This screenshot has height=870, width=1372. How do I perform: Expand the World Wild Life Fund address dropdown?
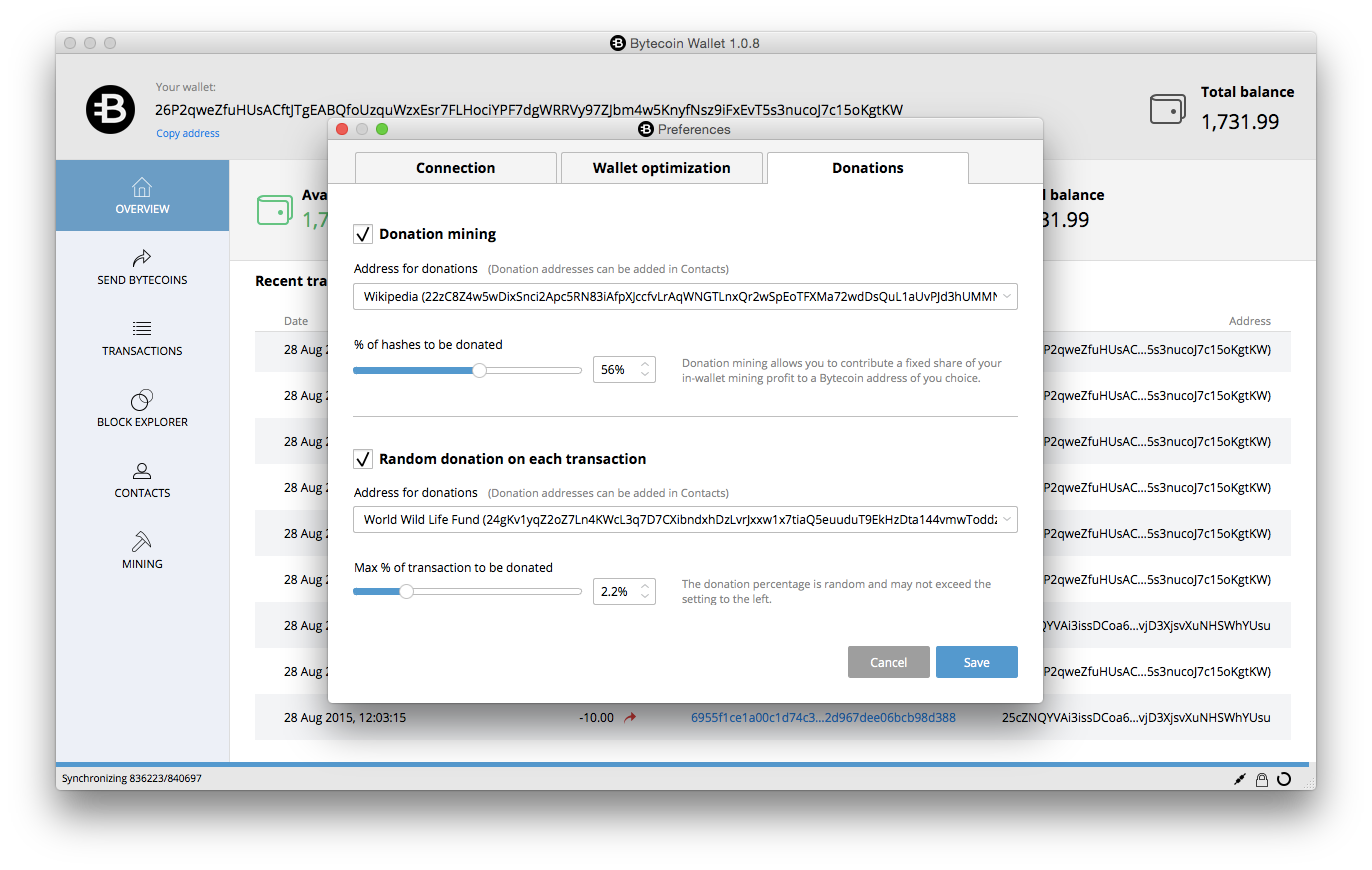click(x=685, y=519)
